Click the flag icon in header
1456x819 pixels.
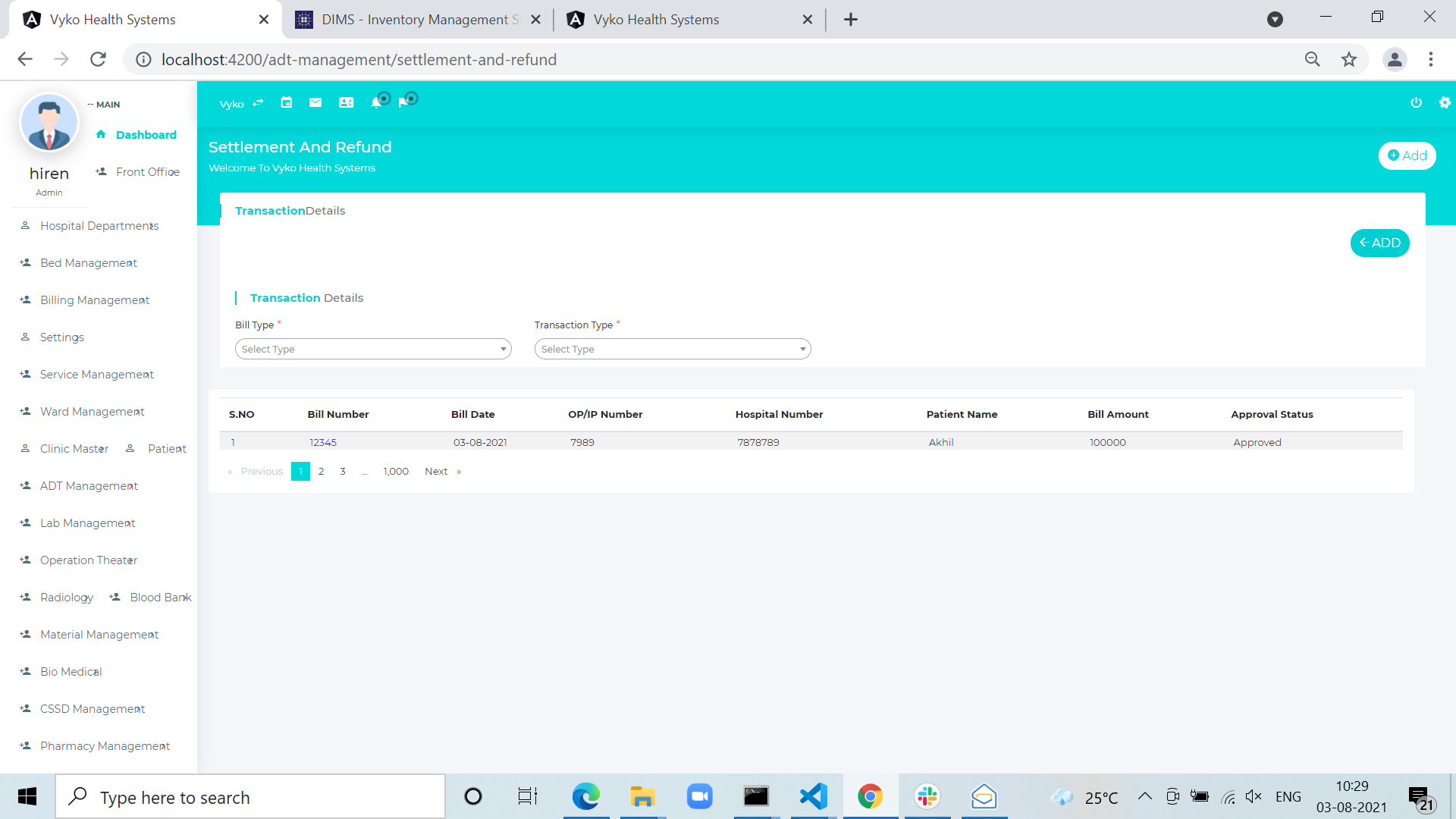(x=404, y=103)
